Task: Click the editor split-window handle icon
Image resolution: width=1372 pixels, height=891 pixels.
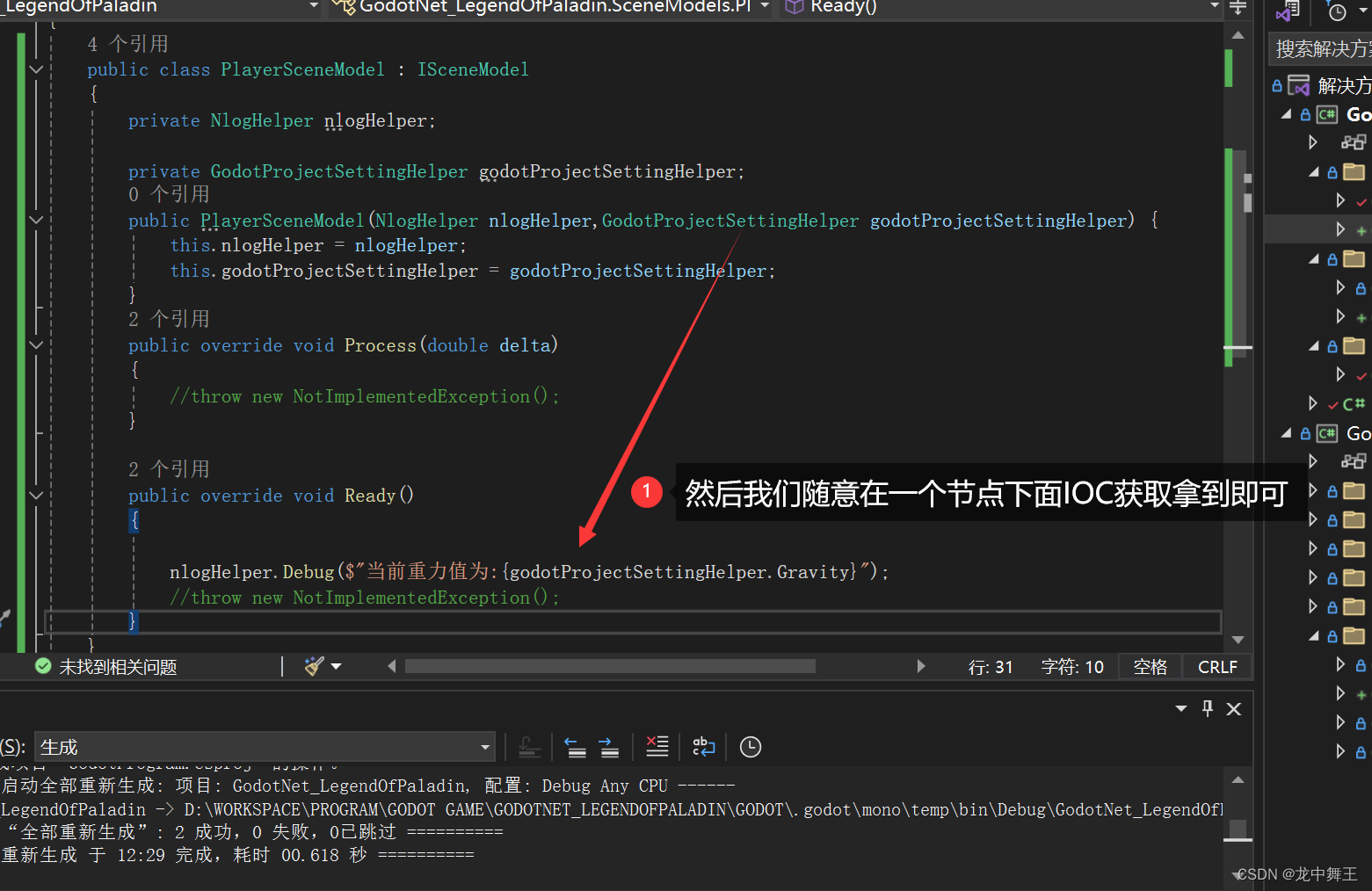Action: [x=1238, y=8]
